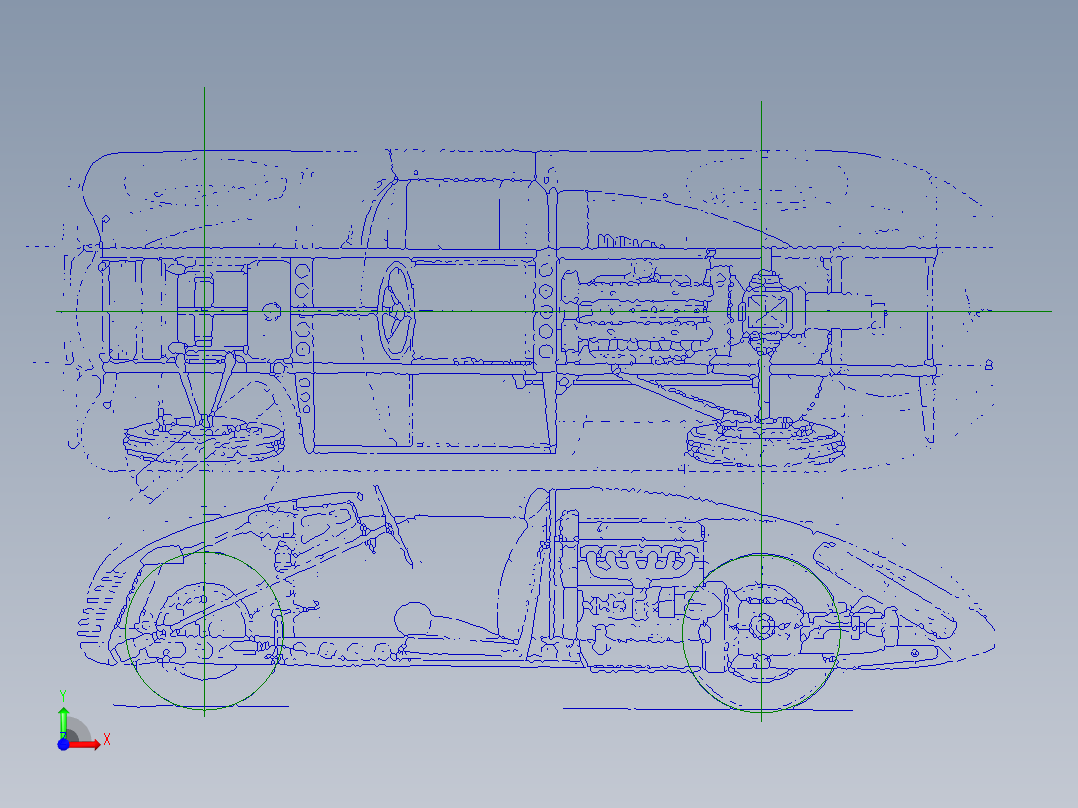
Task: Select the red X label beside the triad
Action: [x=106, y=740]
